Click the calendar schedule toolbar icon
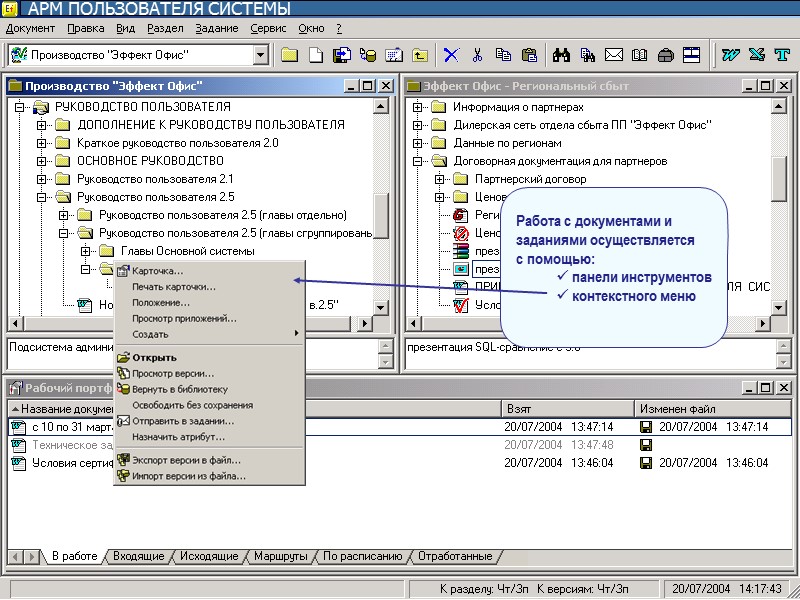800x600 pixels. (394, 55)
